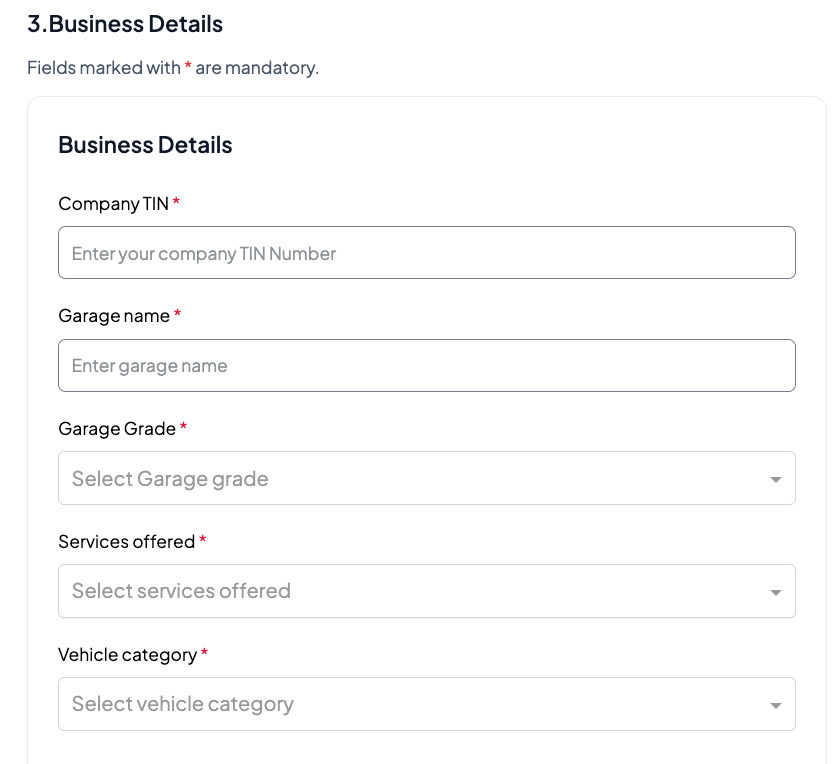The height and width of the screenshot is (764, 838).
Task: Click the Business Details card title
Action: [x=145, y=145]
